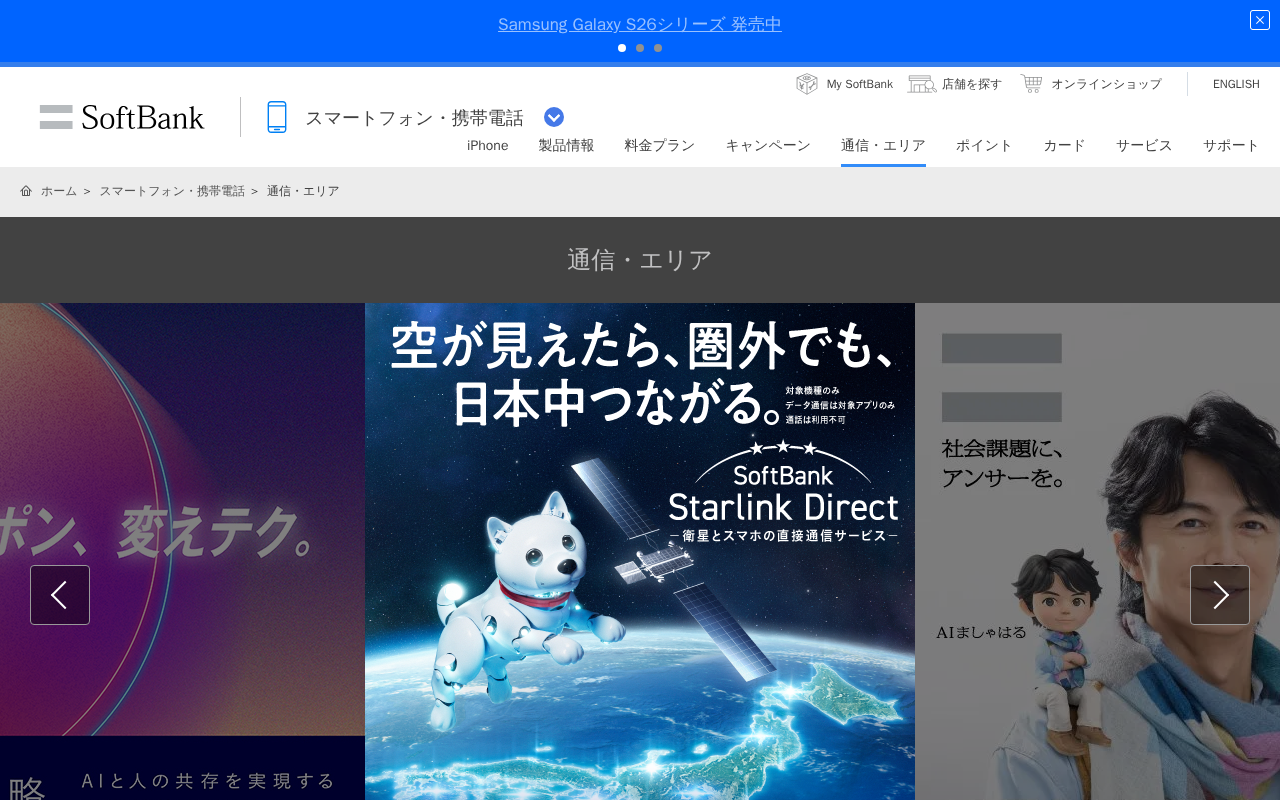Screen dimensions: 1280x800
Task: Click the SoftBank logo
Action: 122,117
